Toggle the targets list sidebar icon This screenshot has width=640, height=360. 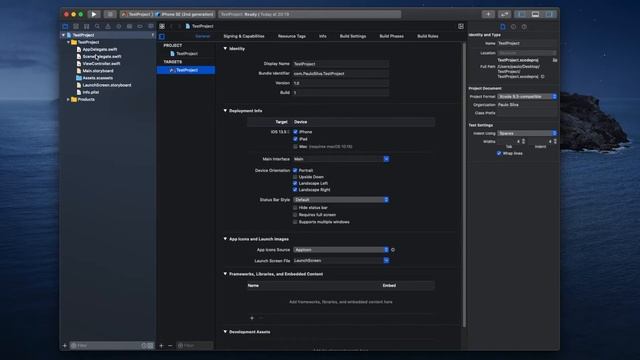coord(162,36)
